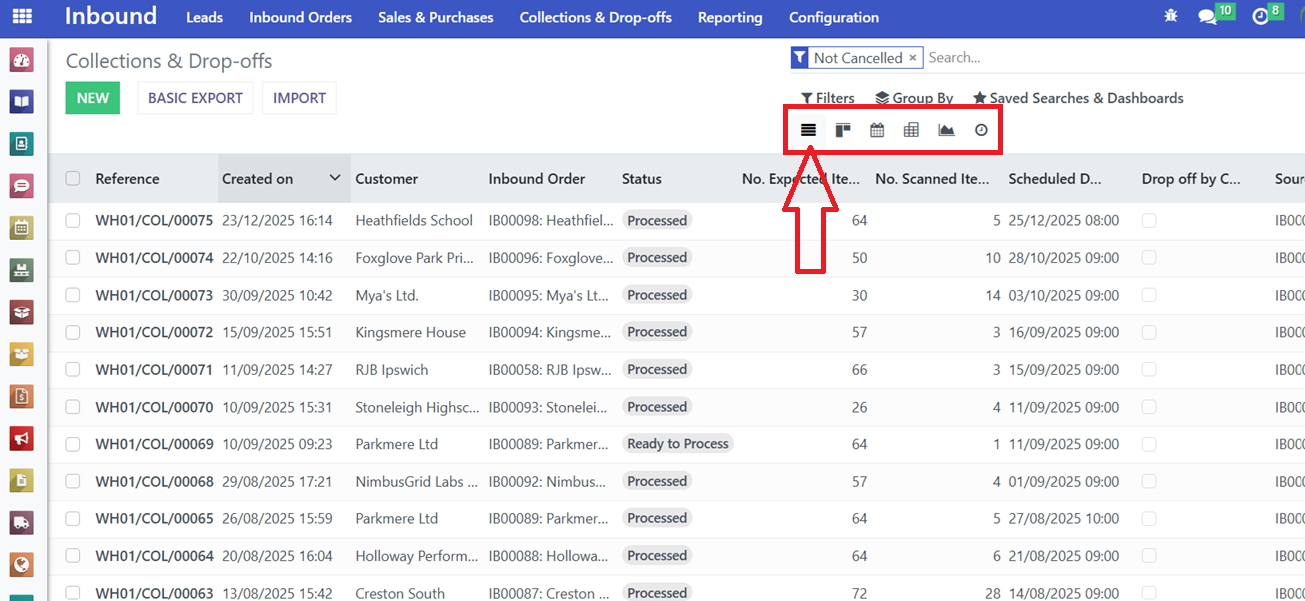
Task: Switch to the Pivot table view
Action: coord(911,130)
